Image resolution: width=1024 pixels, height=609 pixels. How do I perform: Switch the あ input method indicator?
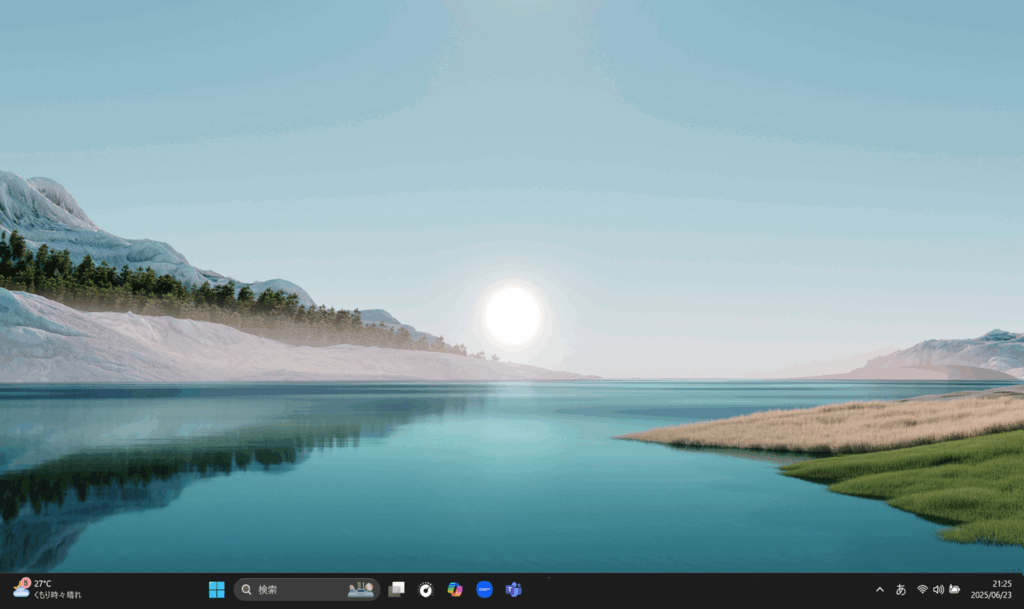point(901,589)
